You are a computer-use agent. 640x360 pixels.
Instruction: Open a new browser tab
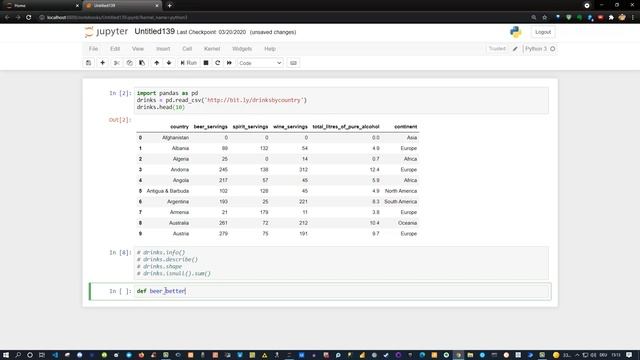tap(169, 6)
